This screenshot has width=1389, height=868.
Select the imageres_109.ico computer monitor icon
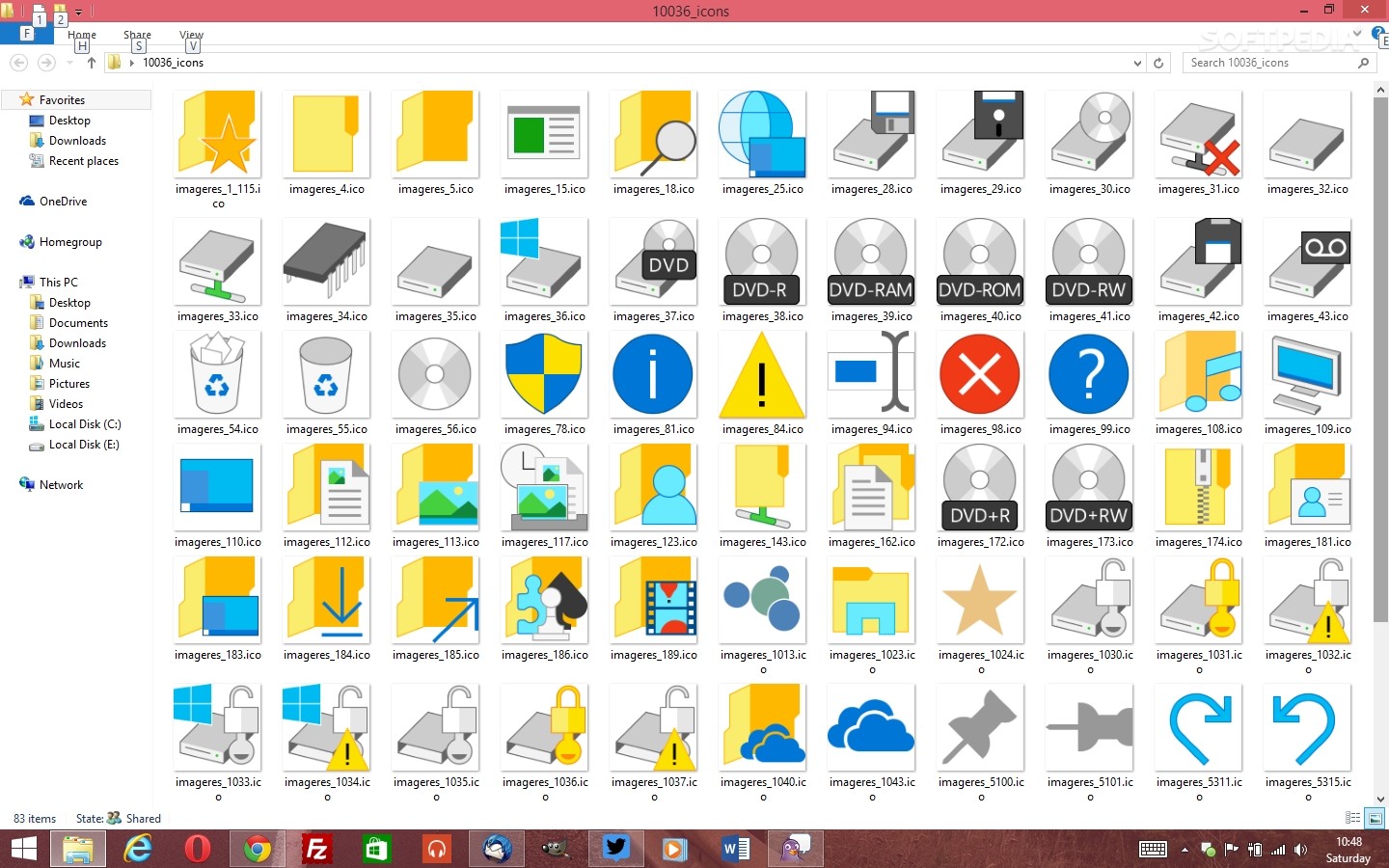(1307, 374)
